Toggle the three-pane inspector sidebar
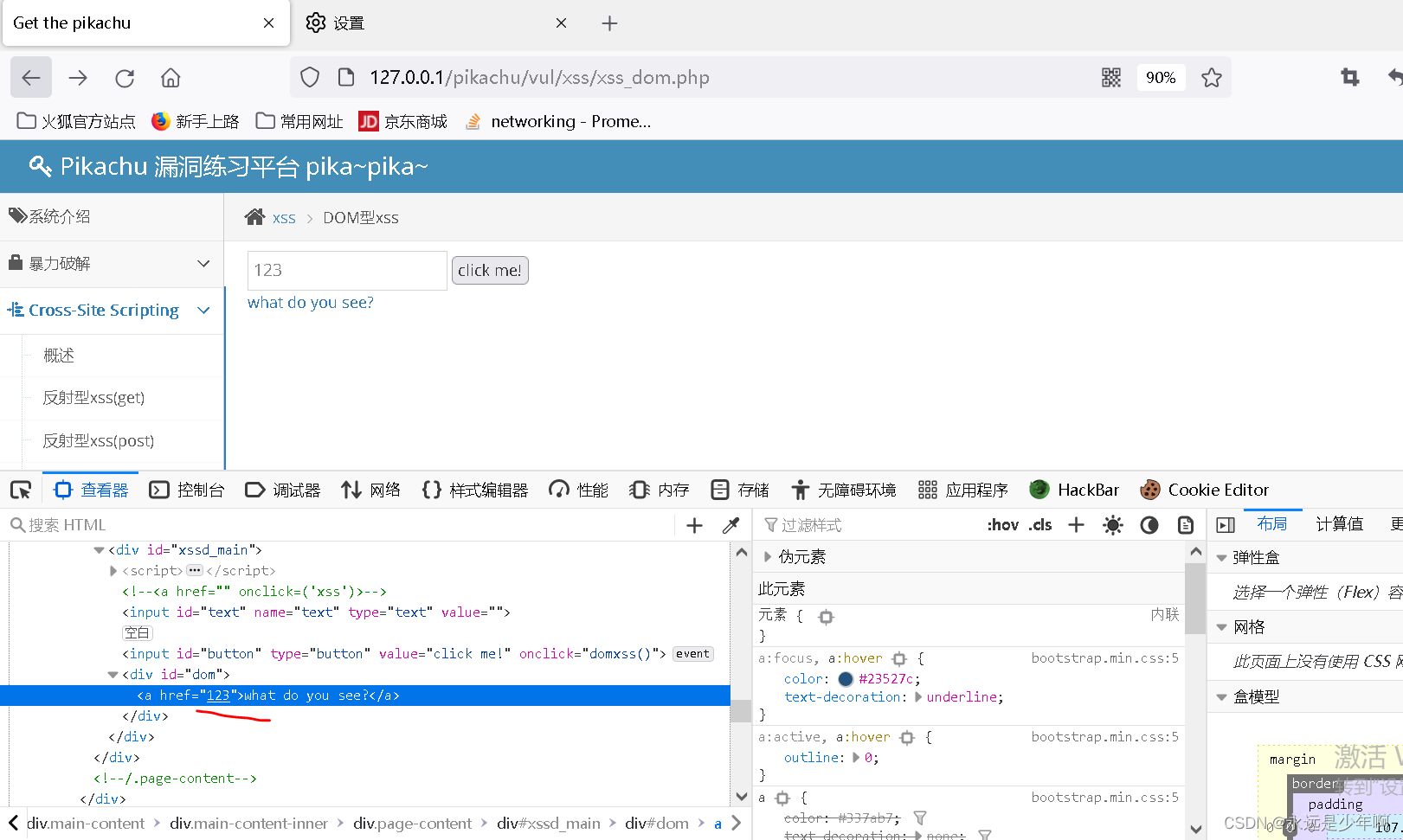 [x=1226, y=525]
